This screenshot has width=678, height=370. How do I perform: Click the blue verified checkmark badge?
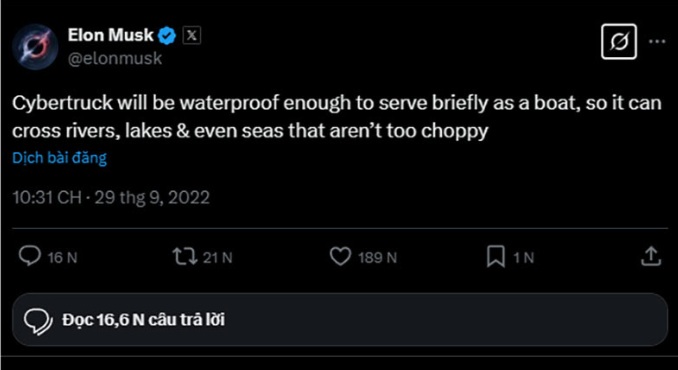[x=167, y=36]
